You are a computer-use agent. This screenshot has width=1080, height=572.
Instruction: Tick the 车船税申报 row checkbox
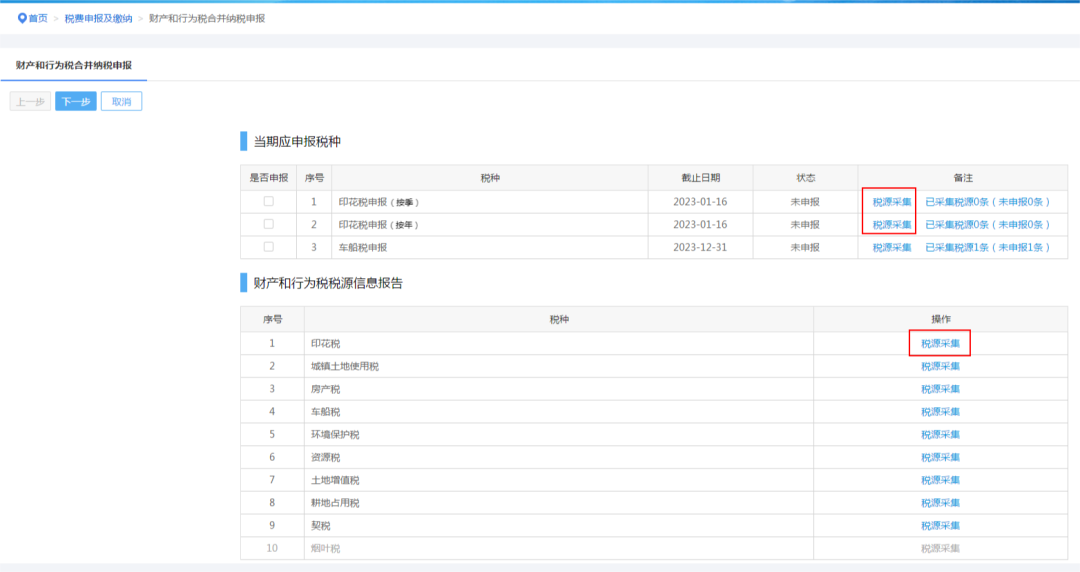click(x=268, y=247)
